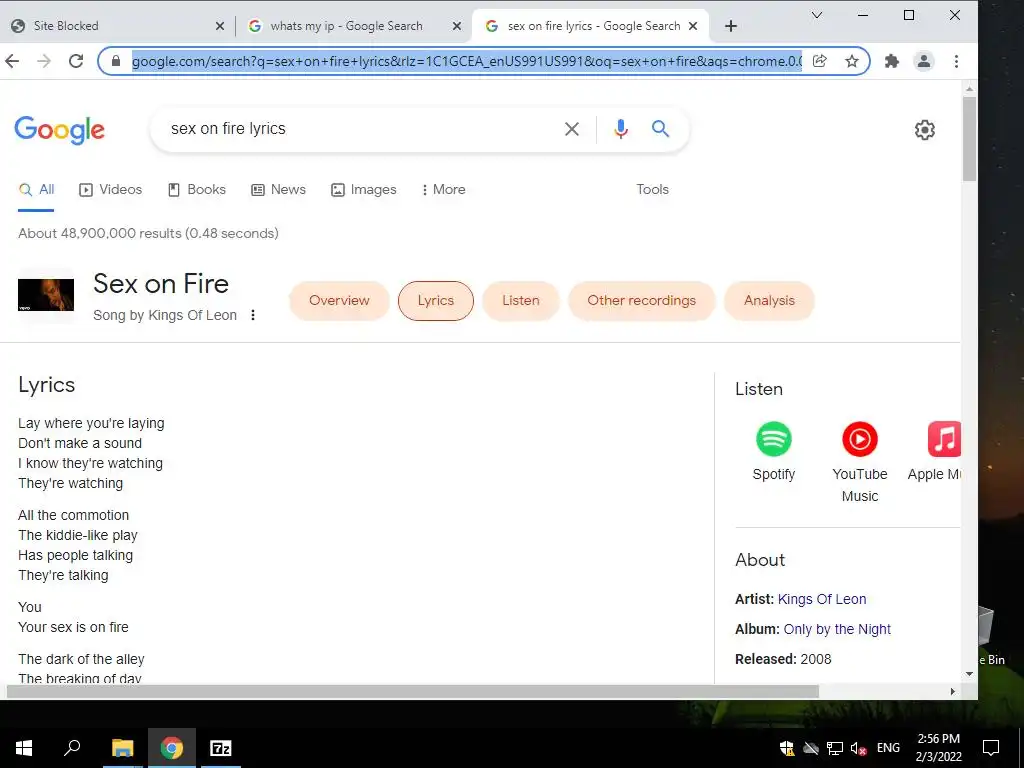
Task: Close the sex on fire lyrics tab
Action: click(x=694, y=26)
